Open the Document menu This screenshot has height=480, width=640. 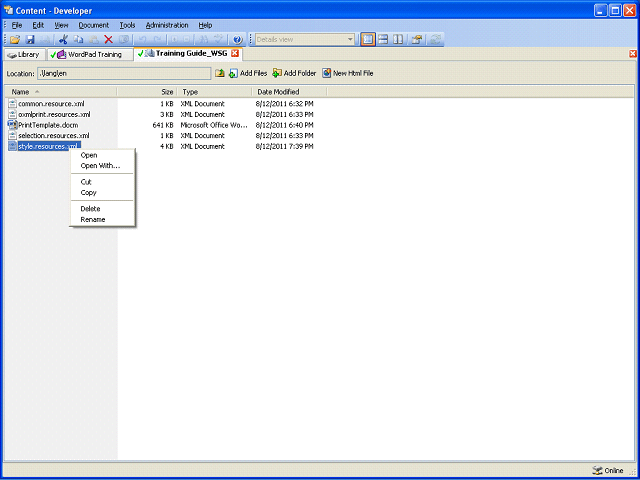click(93, 25)
